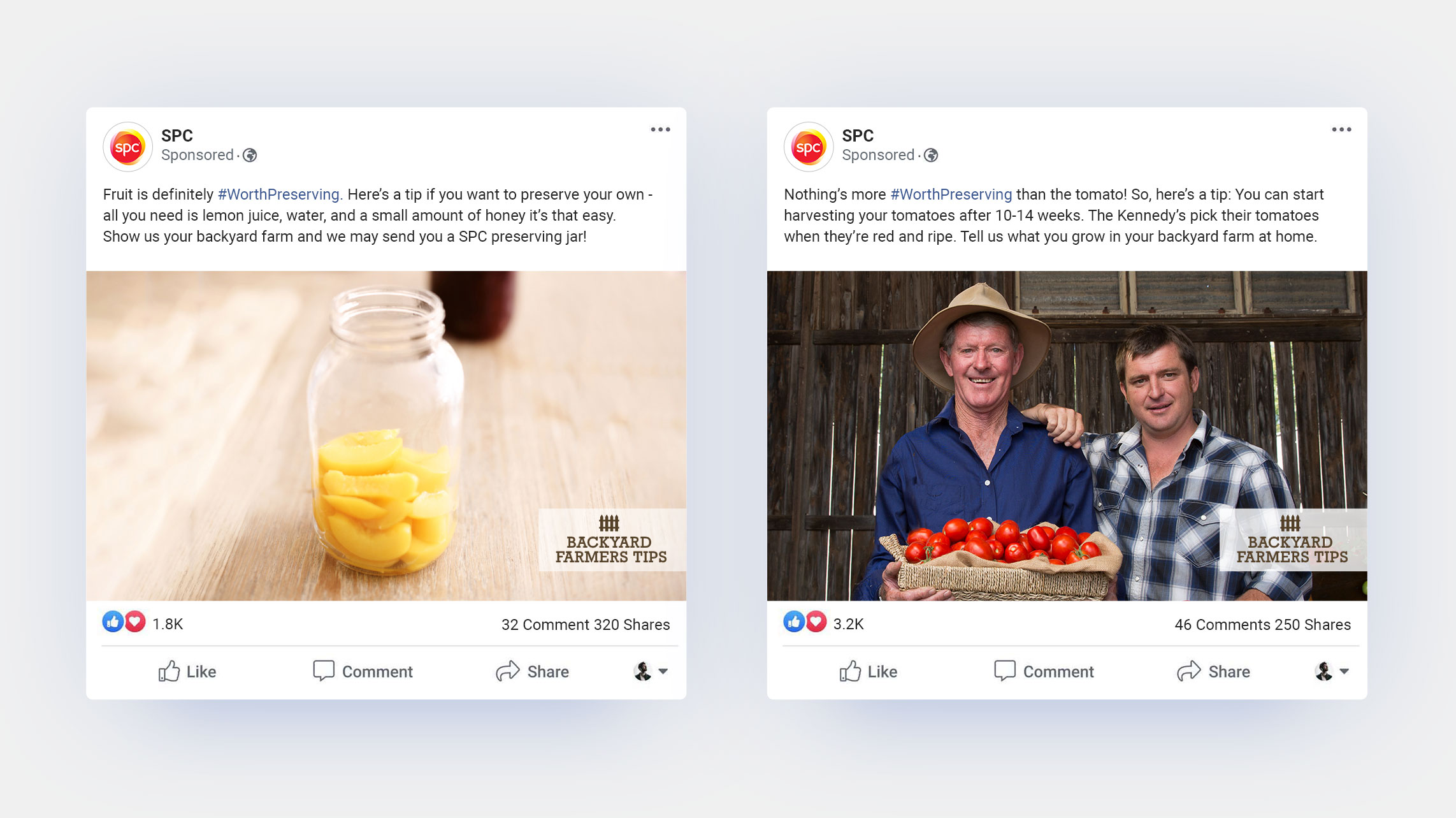Click the SPC logo on the peach jar post

(127, 147)
